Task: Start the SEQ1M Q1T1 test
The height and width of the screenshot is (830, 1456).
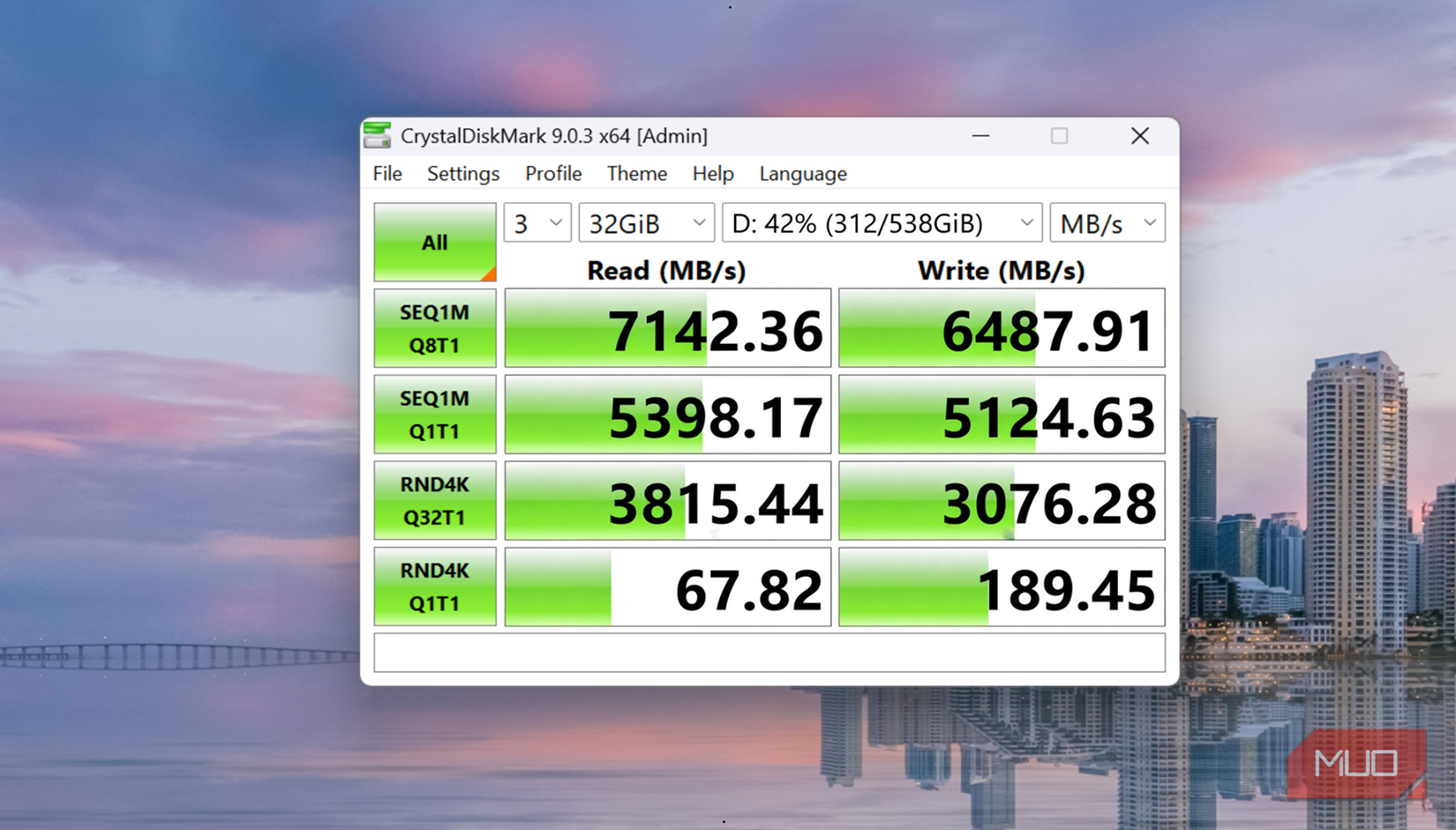Action: click(434, 415)
